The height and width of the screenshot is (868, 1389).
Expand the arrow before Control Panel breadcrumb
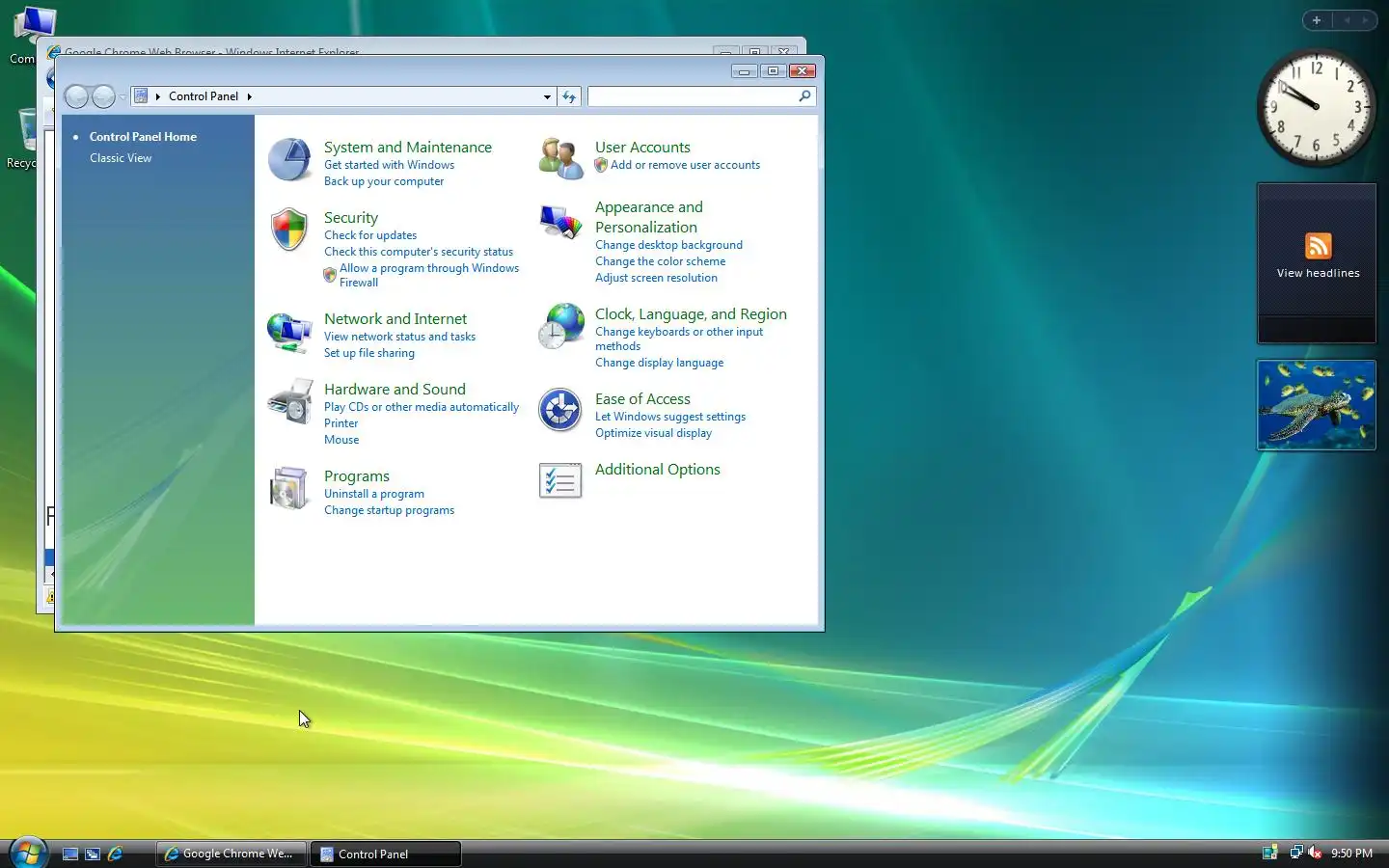coord(158,96)
